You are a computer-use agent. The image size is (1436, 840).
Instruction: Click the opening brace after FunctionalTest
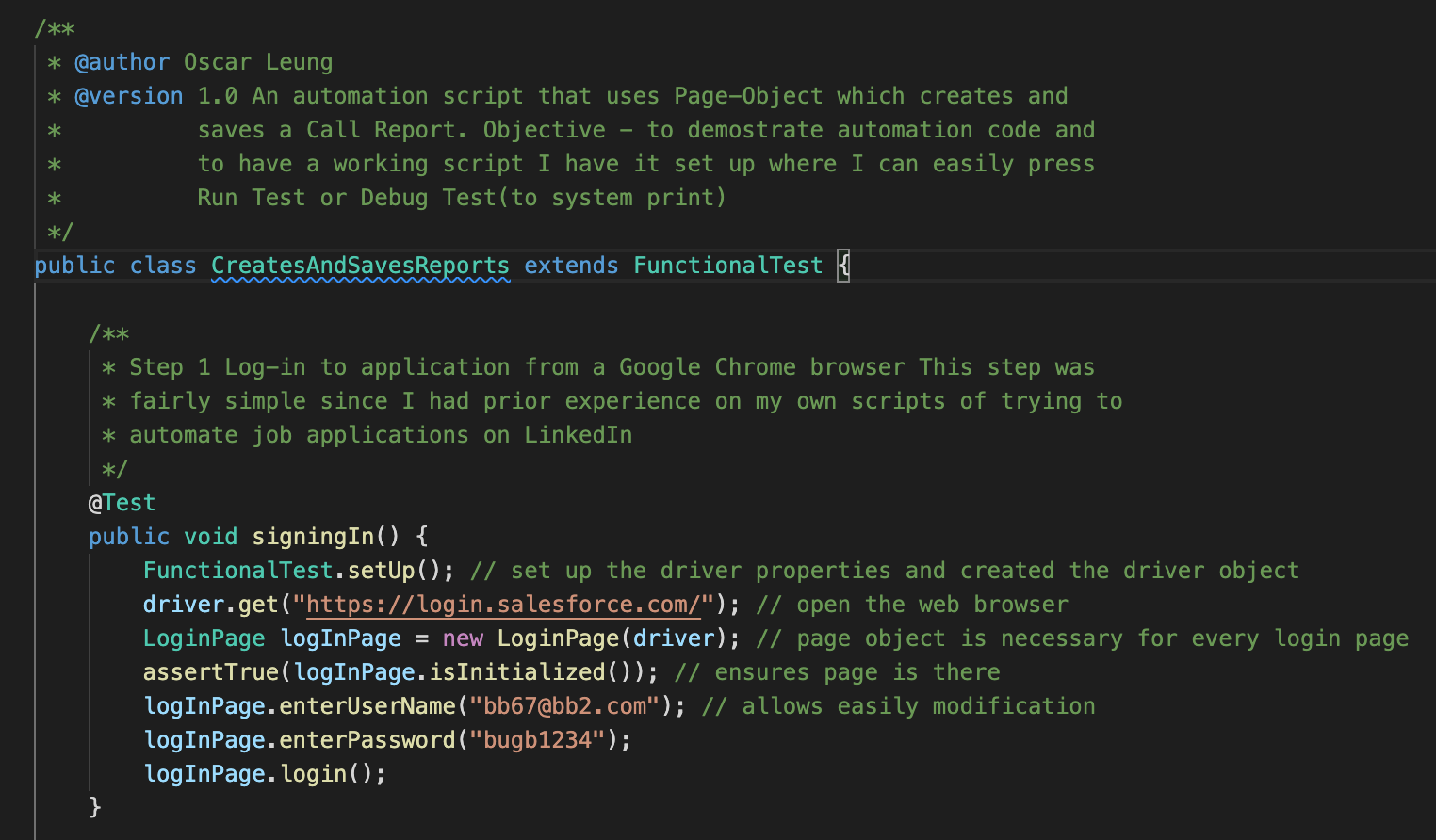843,266
